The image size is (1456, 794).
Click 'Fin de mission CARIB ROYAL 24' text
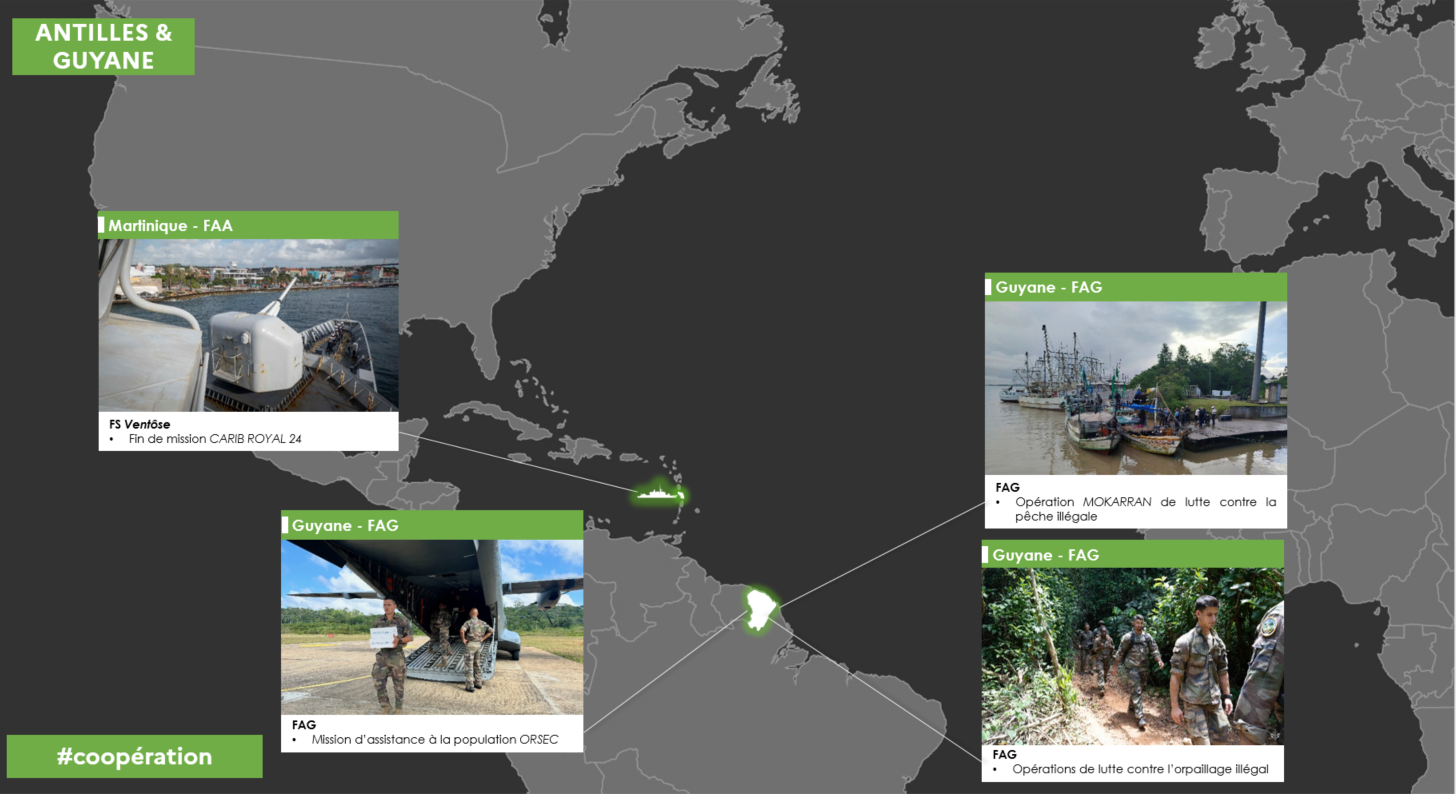coord(215,438)
